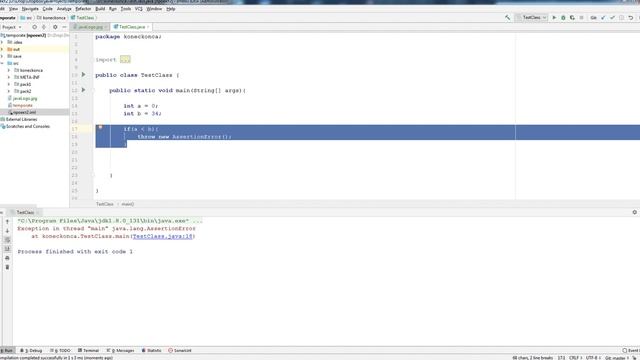Collapse the src folder
Viewport: 640px width, 360px height.
click(2, 63)
